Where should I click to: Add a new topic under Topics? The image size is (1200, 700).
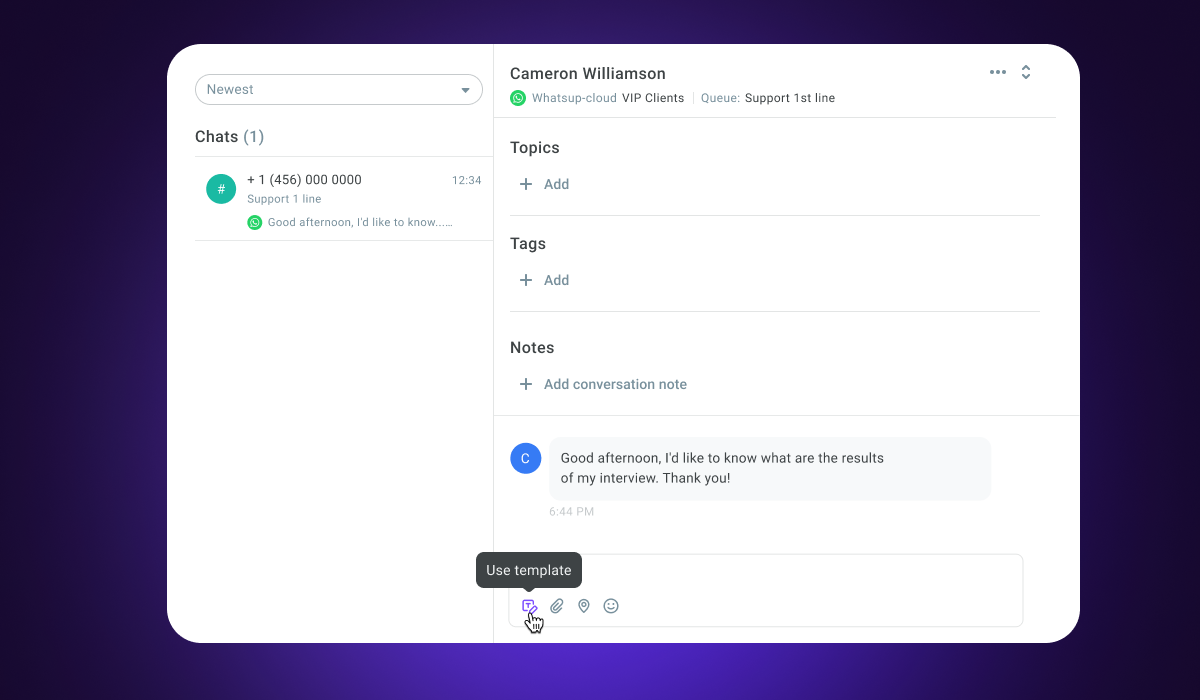tap(545, 184)
